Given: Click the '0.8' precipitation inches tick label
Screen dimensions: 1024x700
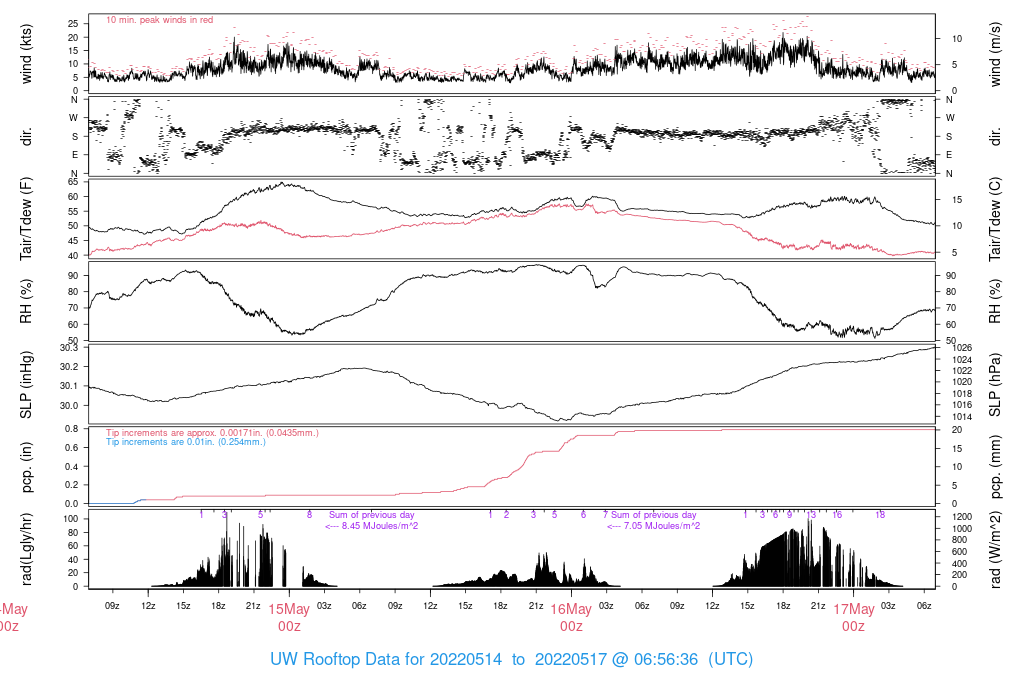Looking at the screenshot, I should [x=72, y=429].
